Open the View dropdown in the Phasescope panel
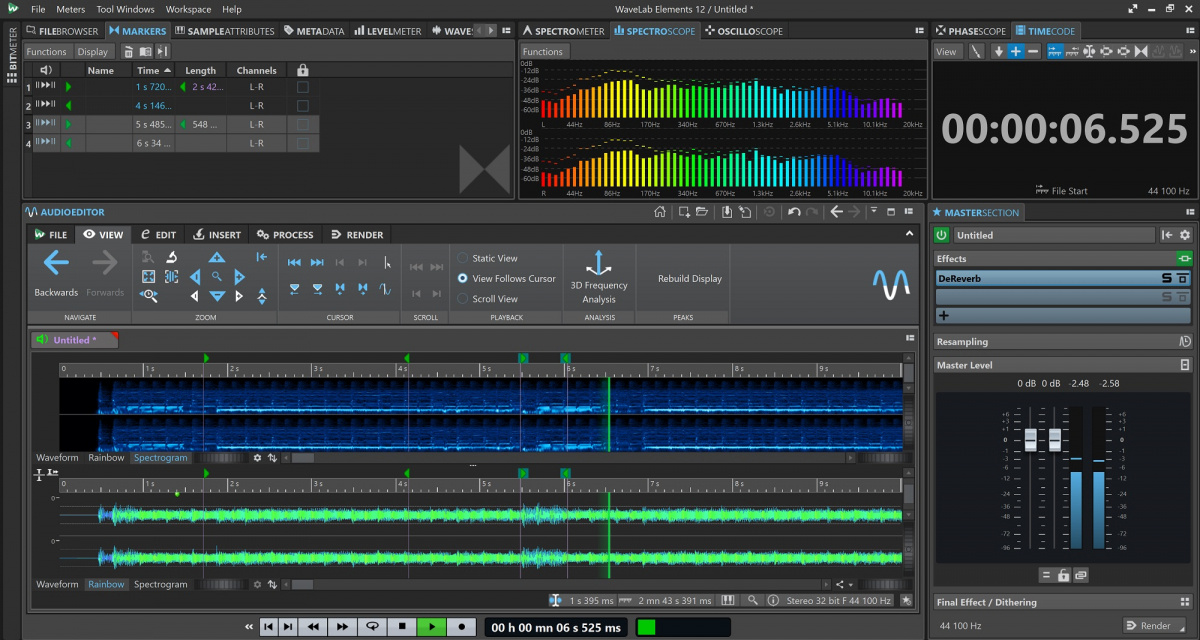Image resolution: width=1200 pixels, height=640 pixels. pos(946,51)
